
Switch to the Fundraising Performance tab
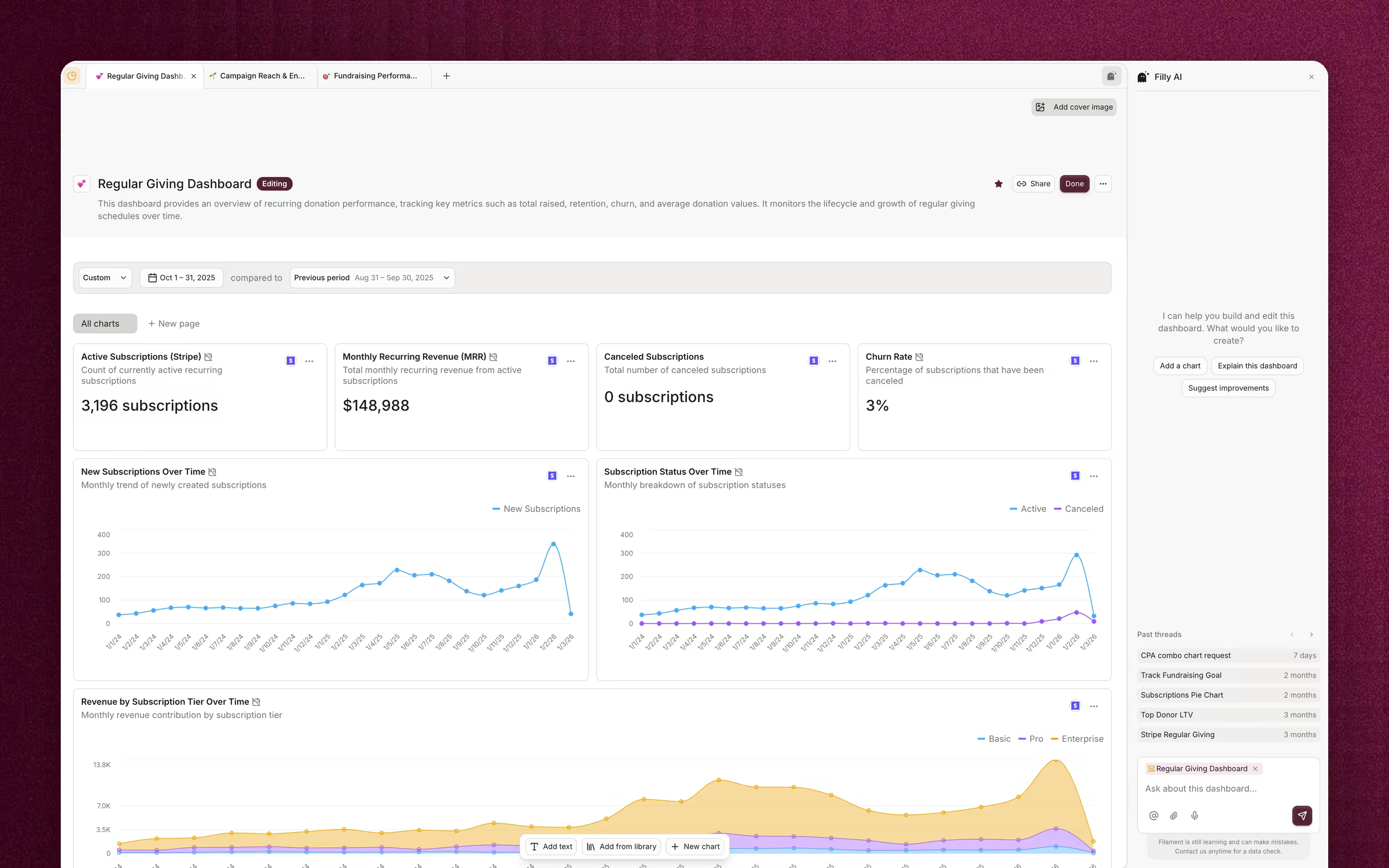click(374, 76)
